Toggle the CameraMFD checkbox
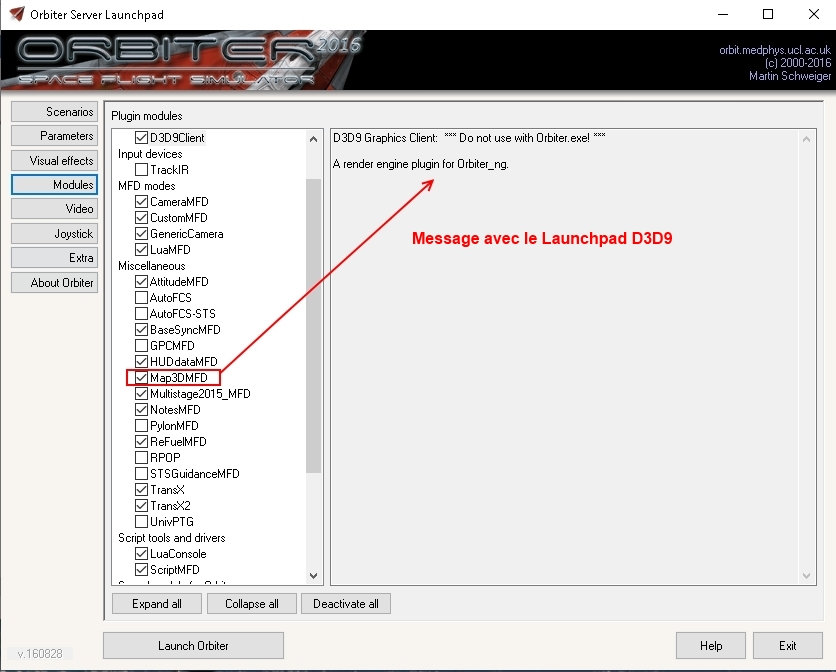The width and height of the screenshot is (836, 672). coord(141,202)
